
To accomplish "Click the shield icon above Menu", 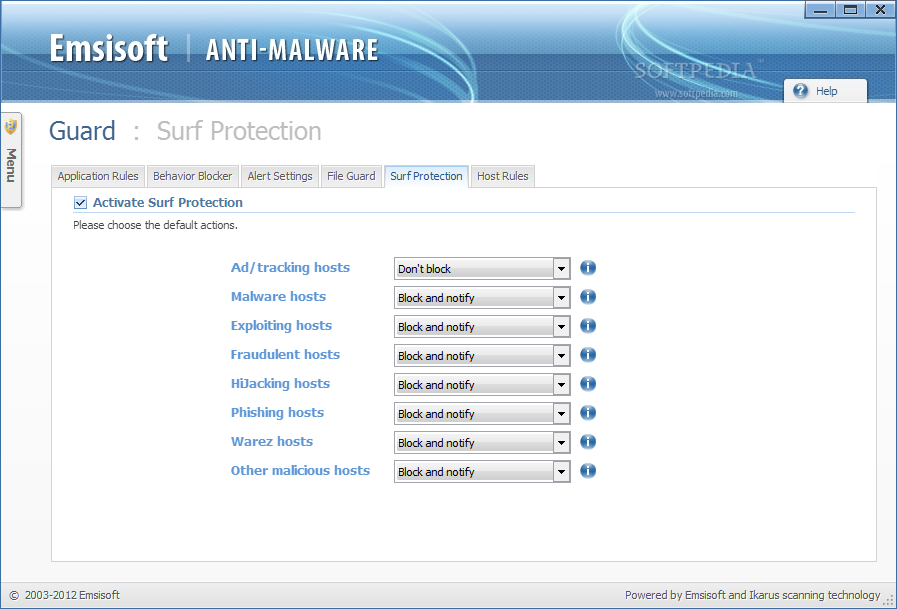I will [x=11, y=127].
